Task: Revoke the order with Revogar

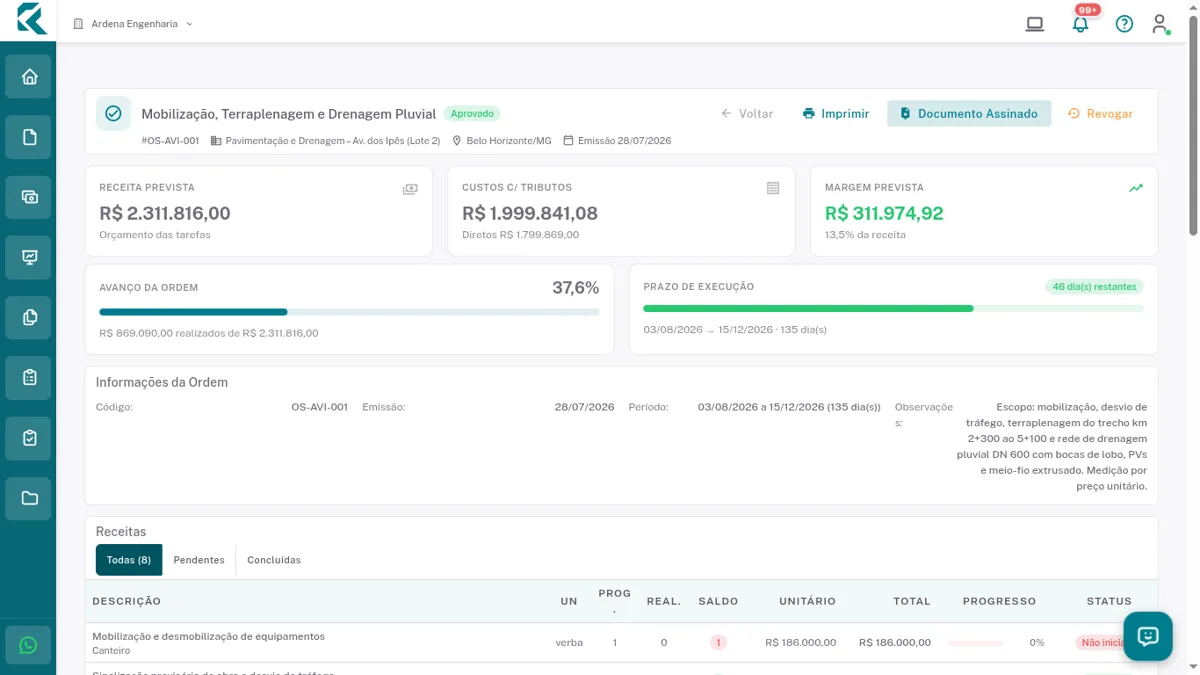Action: (1100, 114)
